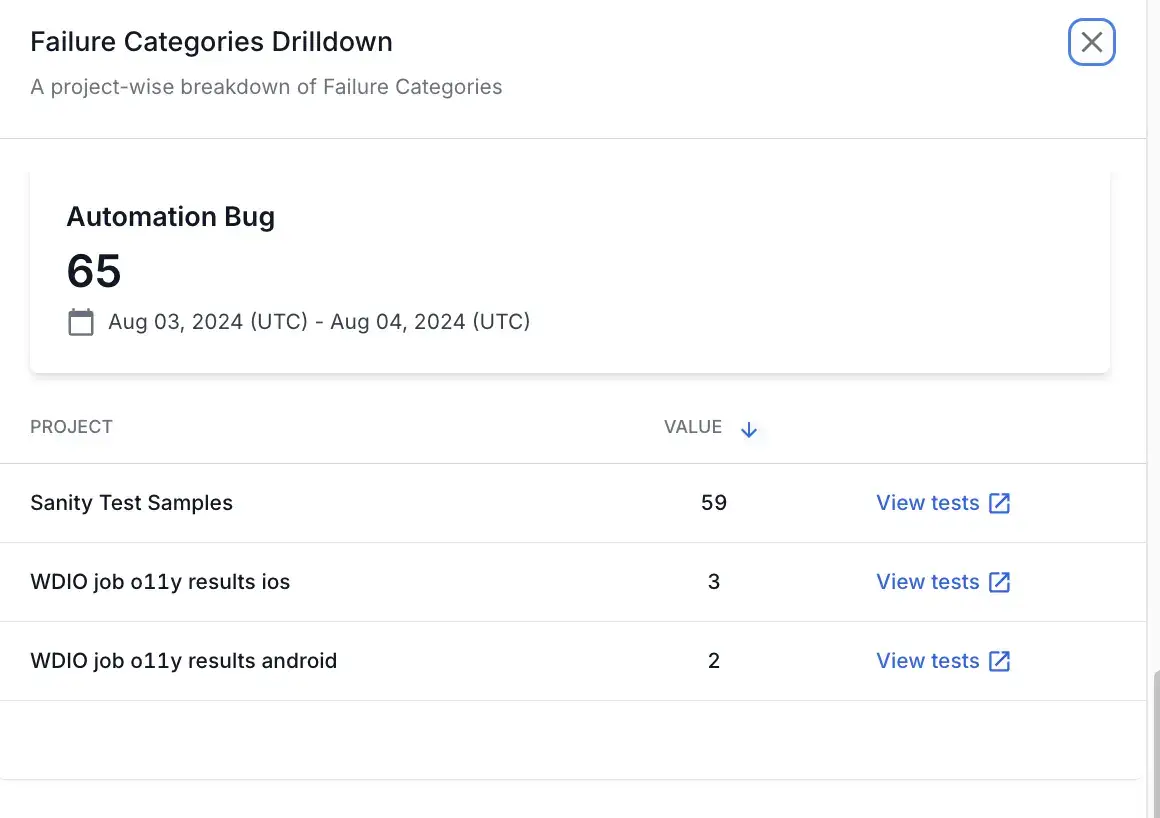1160x818 pixels.
Task: Sort by the VALUE column header
Action: 692,427
